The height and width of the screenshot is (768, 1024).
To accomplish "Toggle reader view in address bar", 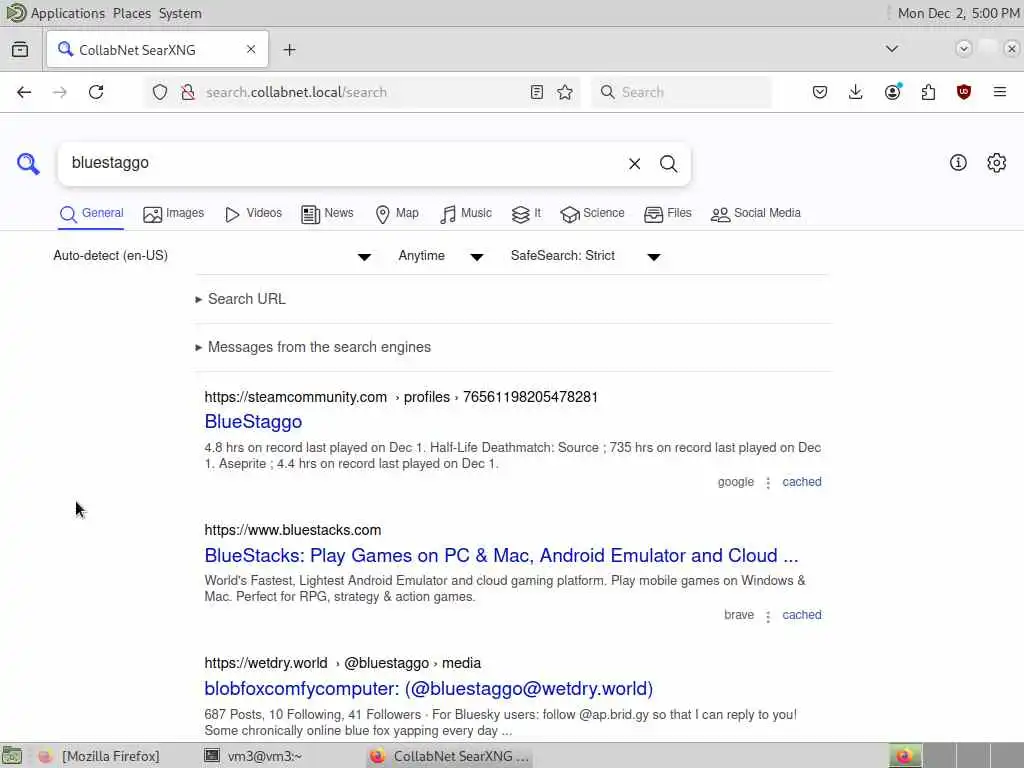I will click(537, 92).
